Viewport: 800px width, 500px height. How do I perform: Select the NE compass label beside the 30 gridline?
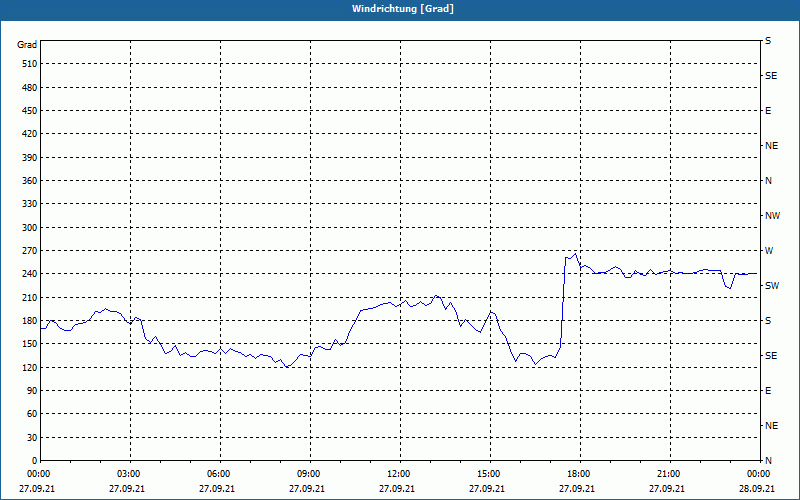coord(771,426)
